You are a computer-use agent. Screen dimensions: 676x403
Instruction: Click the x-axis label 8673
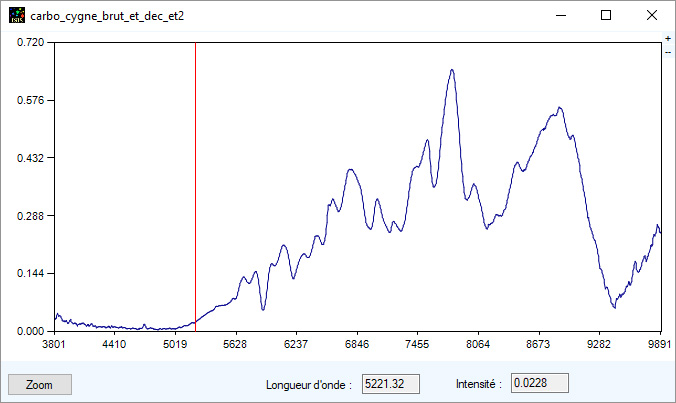point(538,344)
